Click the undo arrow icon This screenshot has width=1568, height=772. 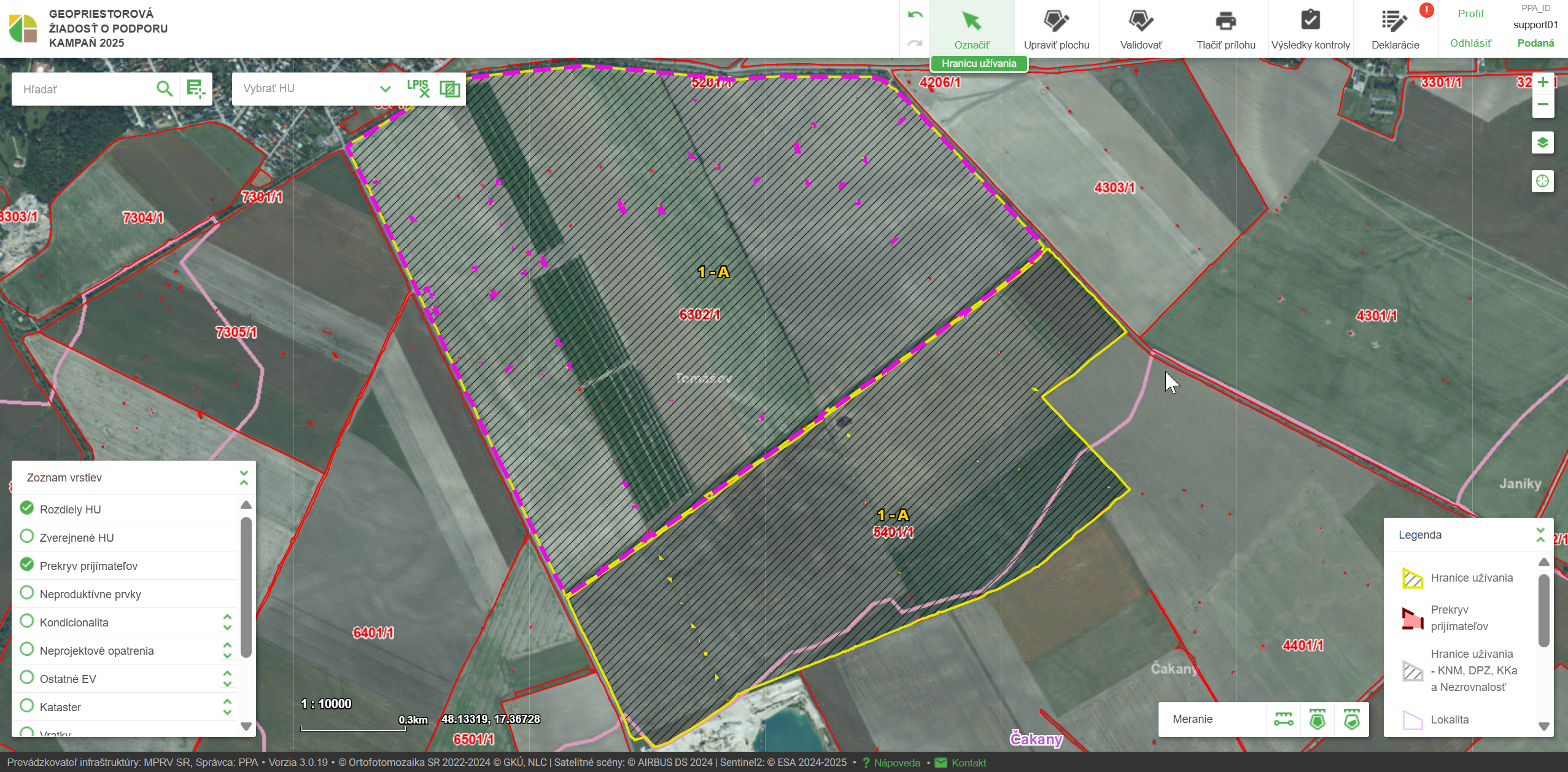(915, 15)
